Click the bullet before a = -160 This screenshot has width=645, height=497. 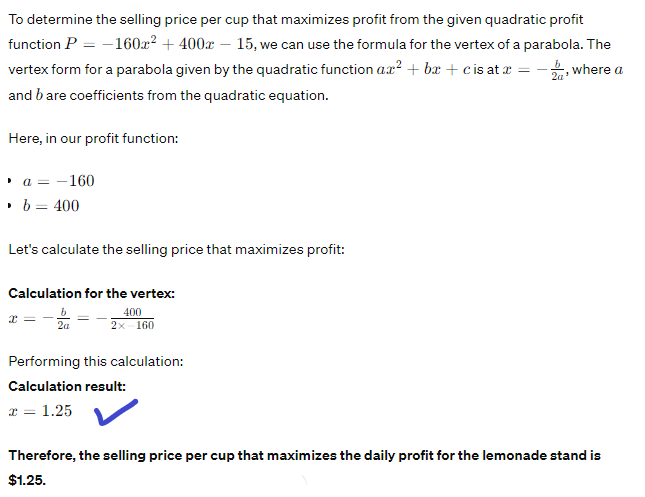[x=10, y=182]
